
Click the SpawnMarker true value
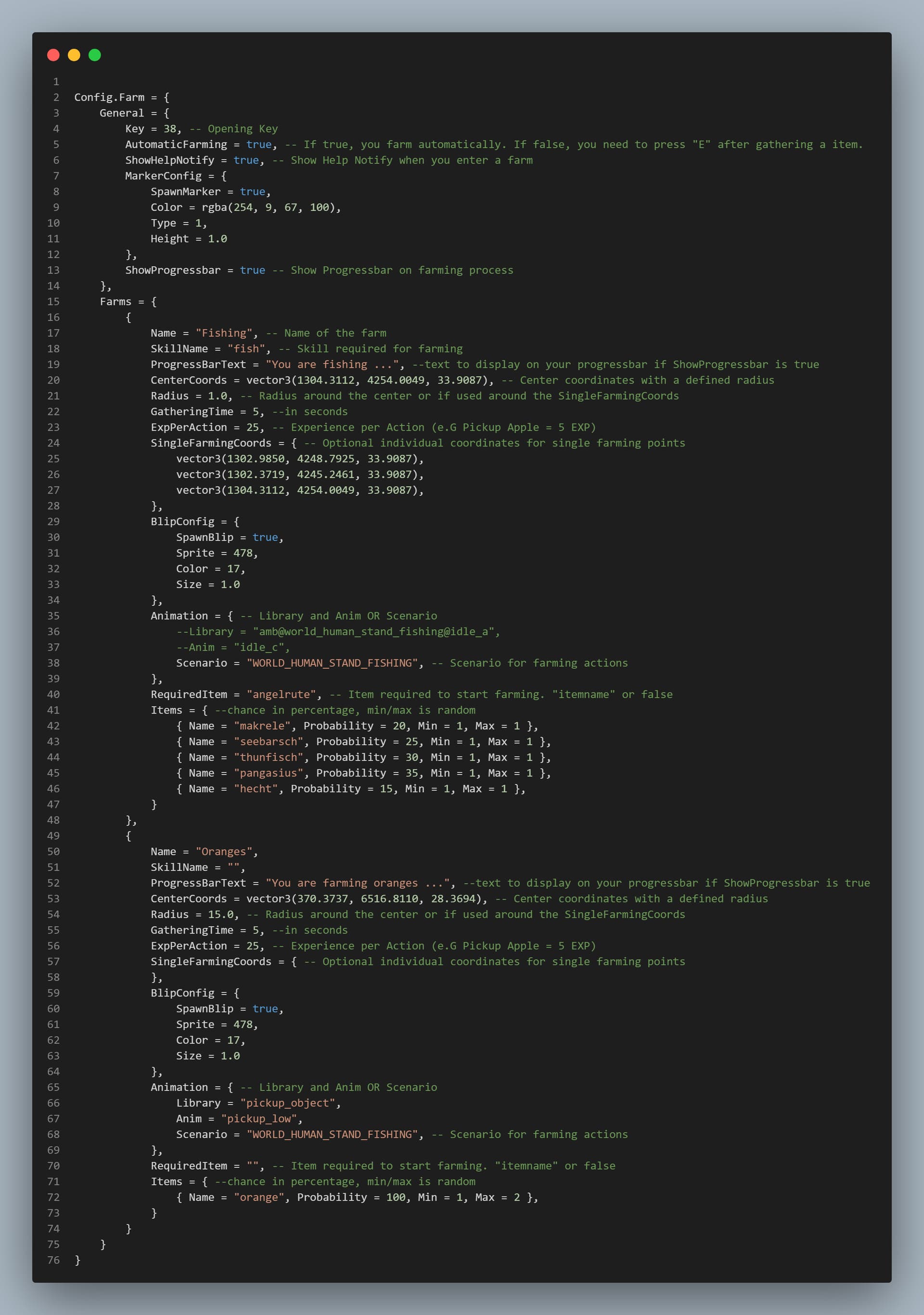252,192
